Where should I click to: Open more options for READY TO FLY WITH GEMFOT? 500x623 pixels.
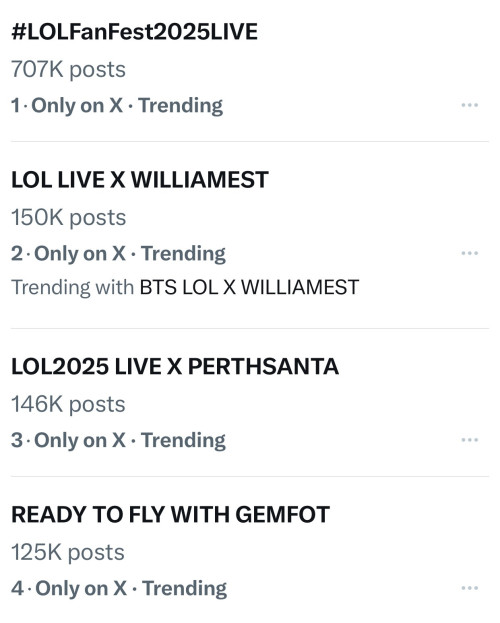469,588
